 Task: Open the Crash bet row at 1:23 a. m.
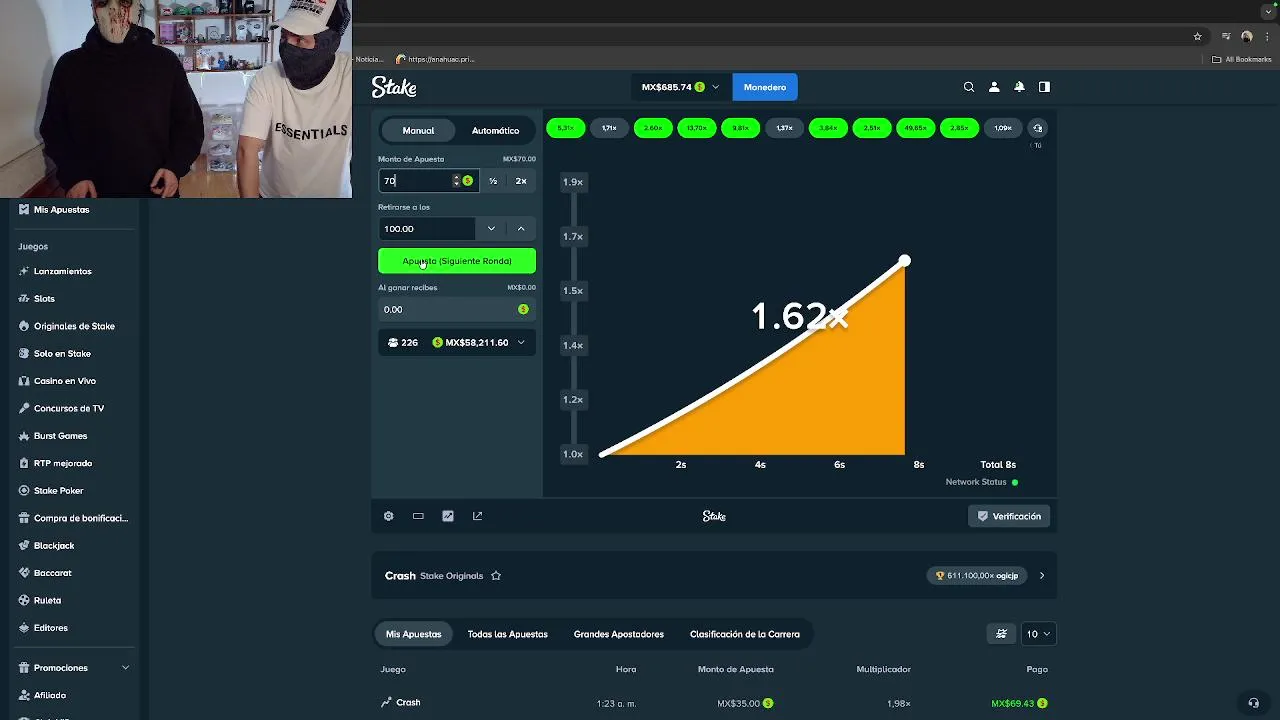(x=714, y=703)
